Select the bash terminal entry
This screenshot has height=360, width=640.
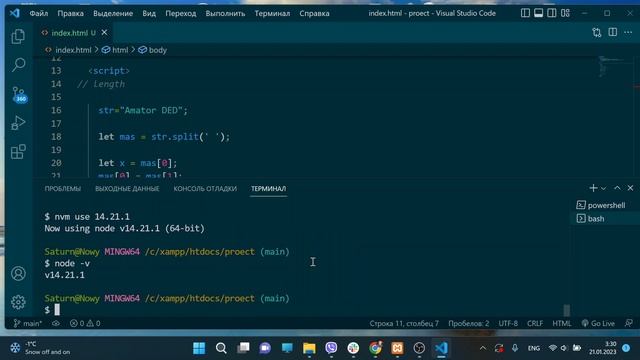(x=605, y=219)
